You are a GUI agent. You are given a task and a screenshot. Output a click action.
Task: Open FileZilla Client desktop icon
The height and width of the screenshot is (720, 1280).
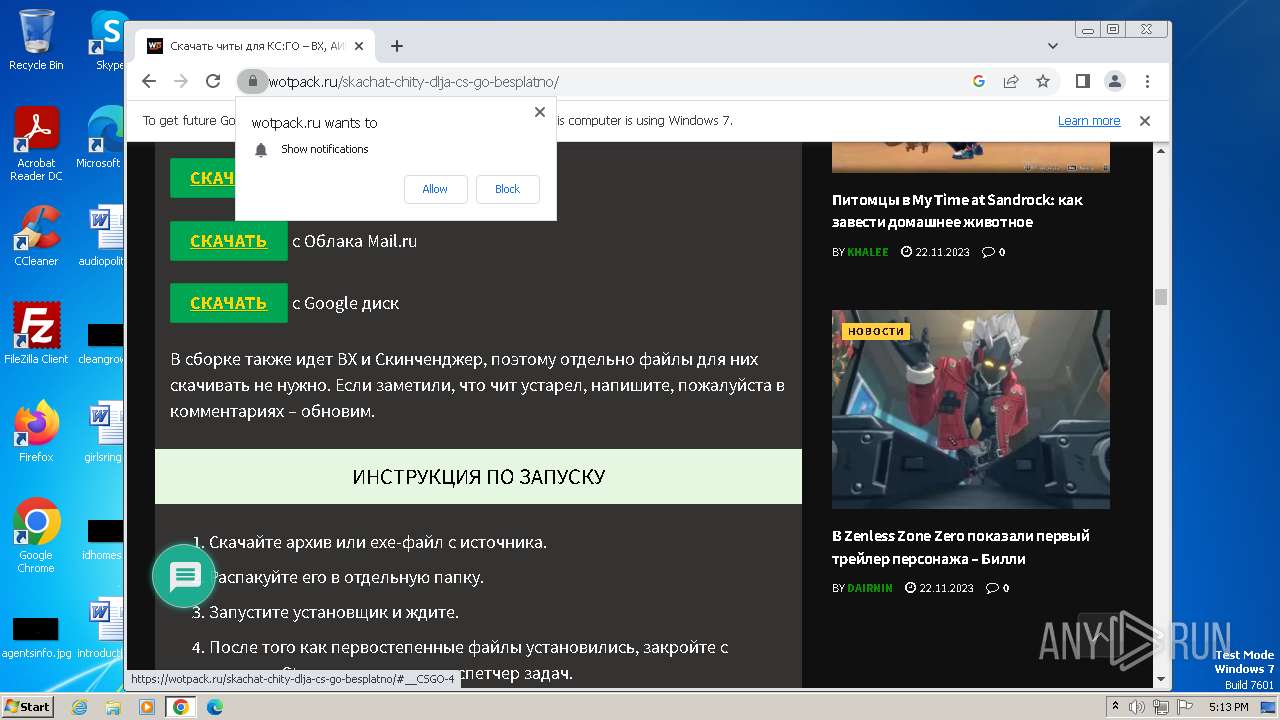click(x=36, y=334)
